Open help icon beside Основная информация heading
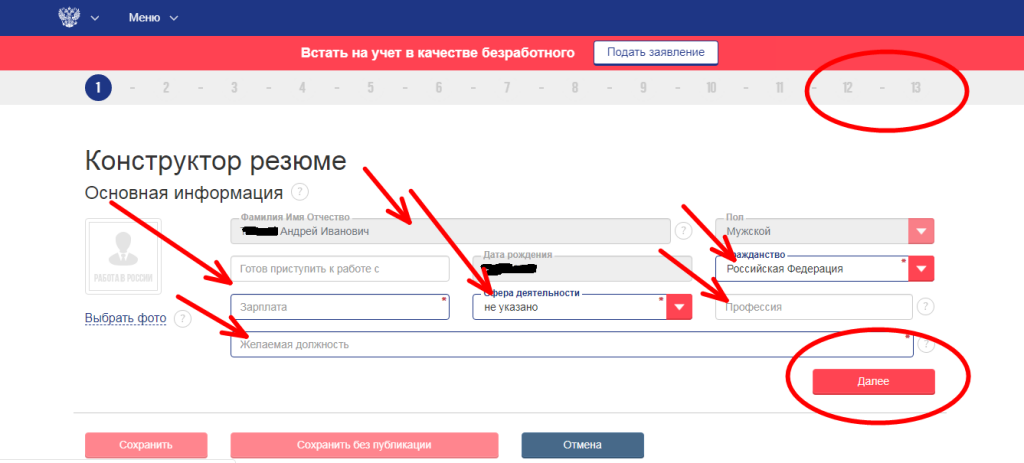 click(299, 192)
